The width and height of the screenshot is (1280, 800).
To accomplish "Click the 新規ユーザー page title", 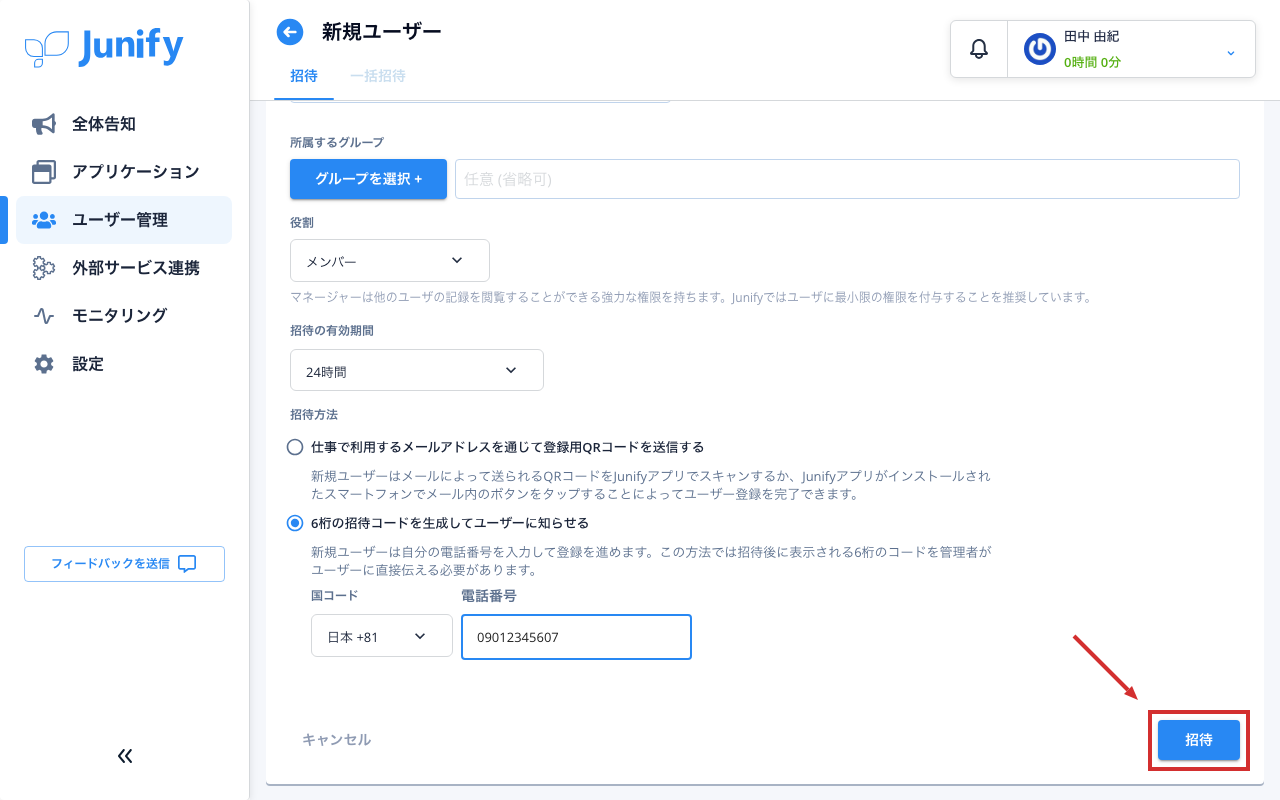I will [381, 32].
